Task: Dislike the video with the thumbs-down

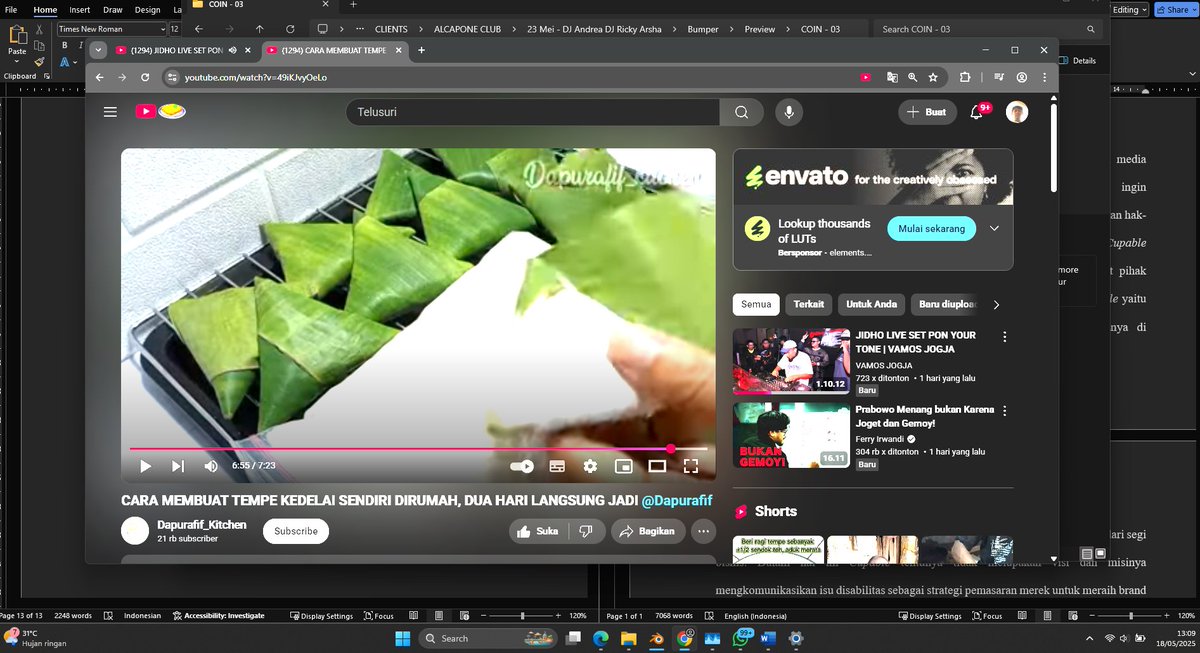Action: [586, 531]
